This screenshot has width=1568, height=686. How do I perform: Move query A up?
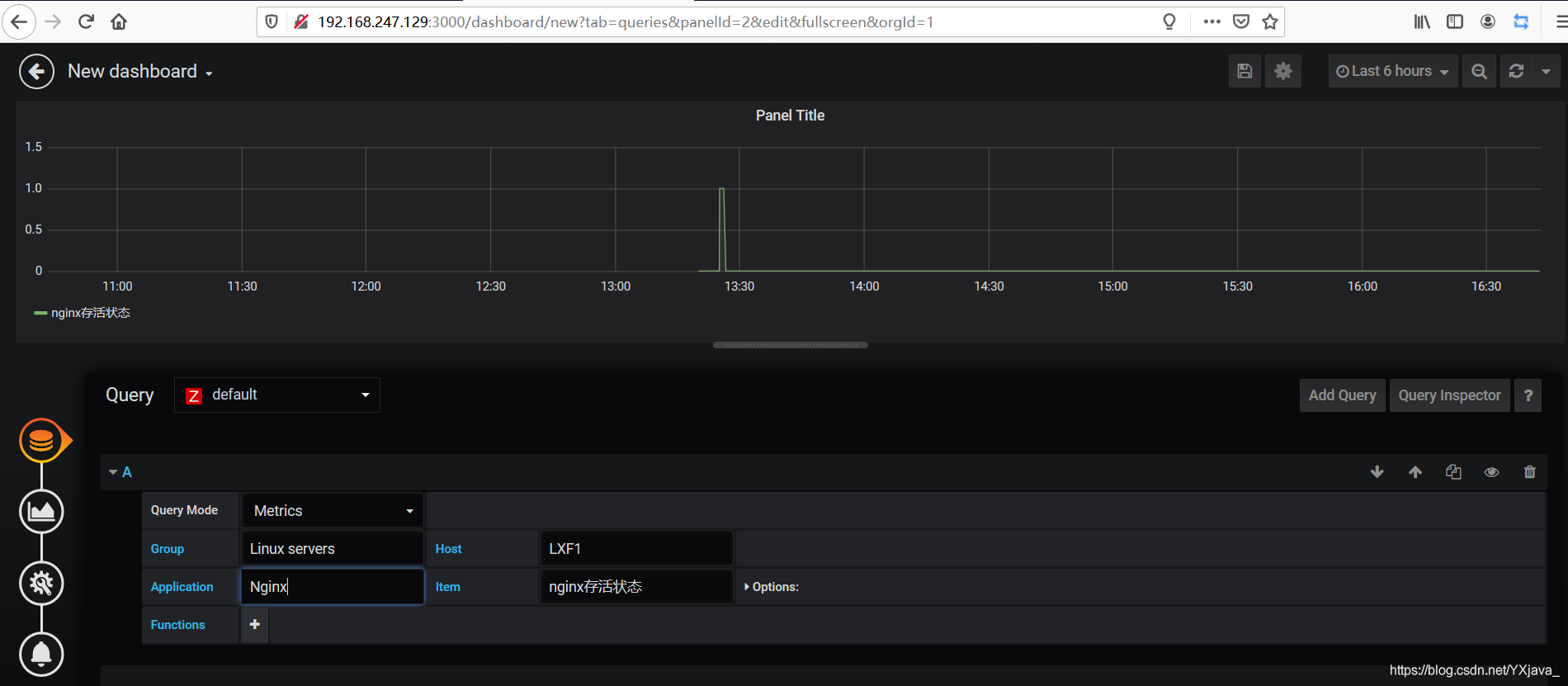1415,472
